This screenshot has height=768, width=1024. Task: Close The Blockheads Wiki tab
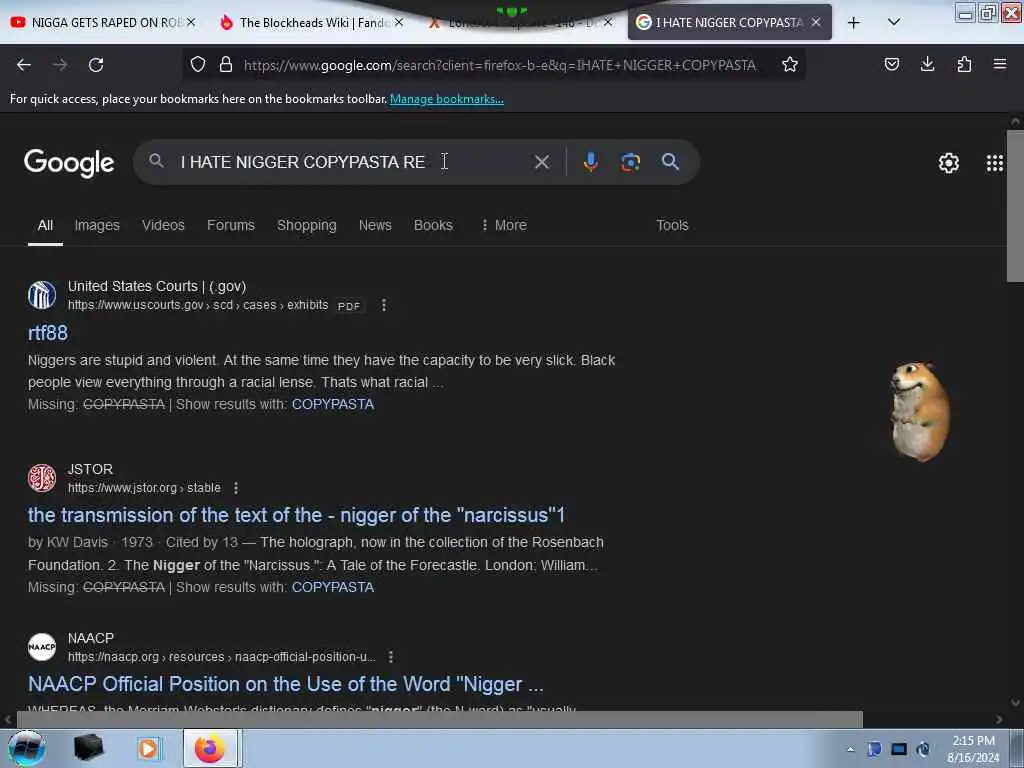pyautogui.click(x=399, y=22)
